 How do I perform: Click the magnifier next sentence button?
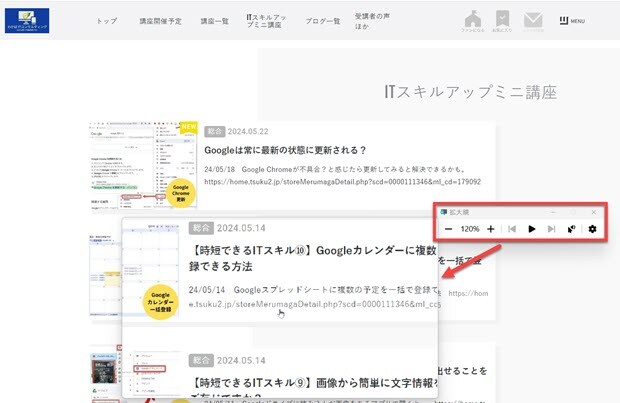pos(550,229)
